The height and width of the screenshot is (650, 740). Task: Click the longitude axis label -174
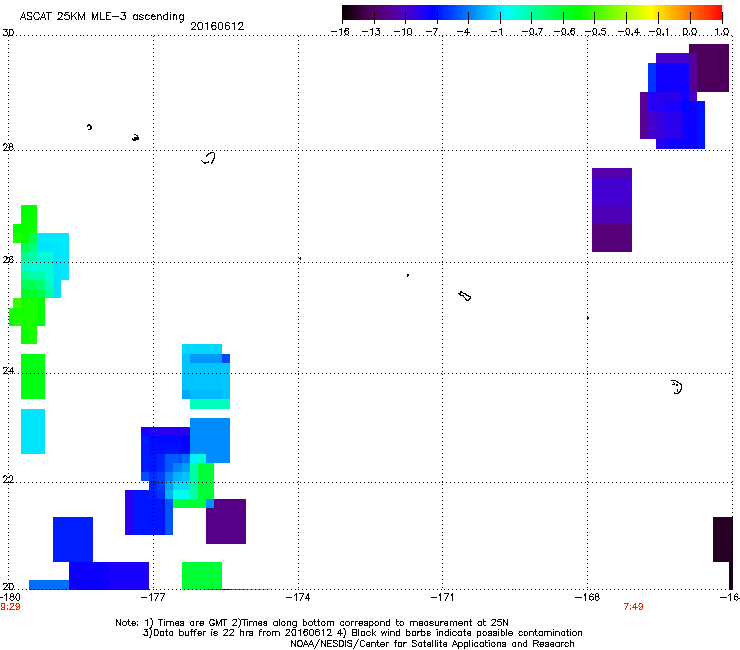coord(298,597)
